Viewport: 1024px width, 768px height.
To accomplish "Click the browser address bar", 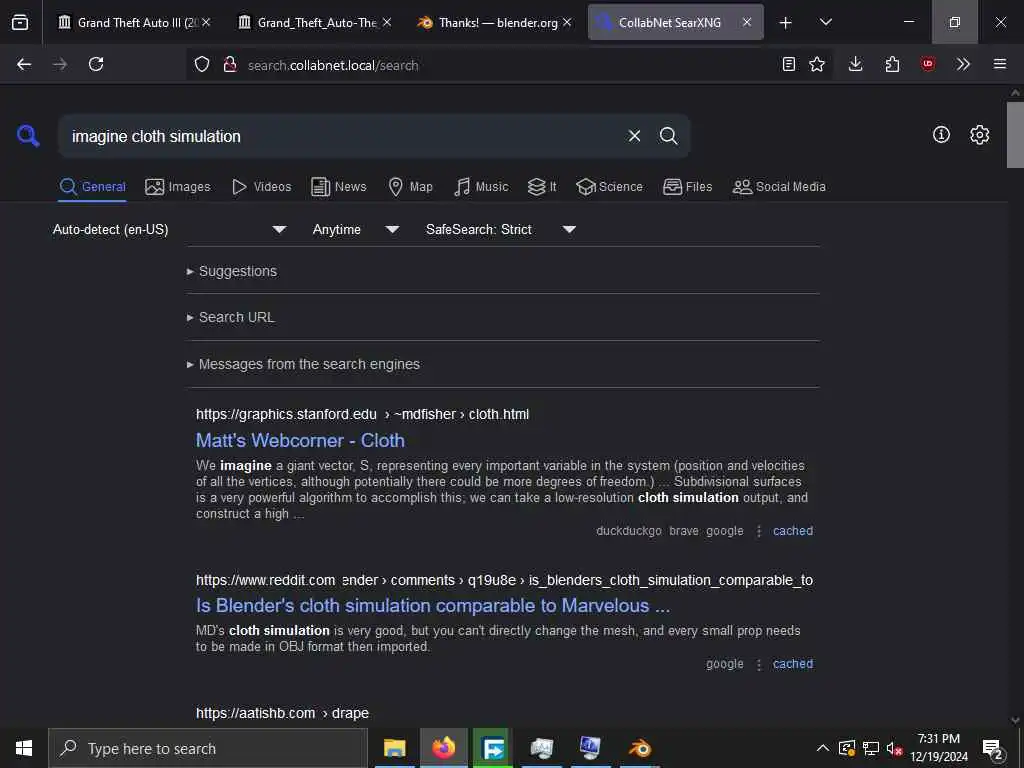I will 509,65.
